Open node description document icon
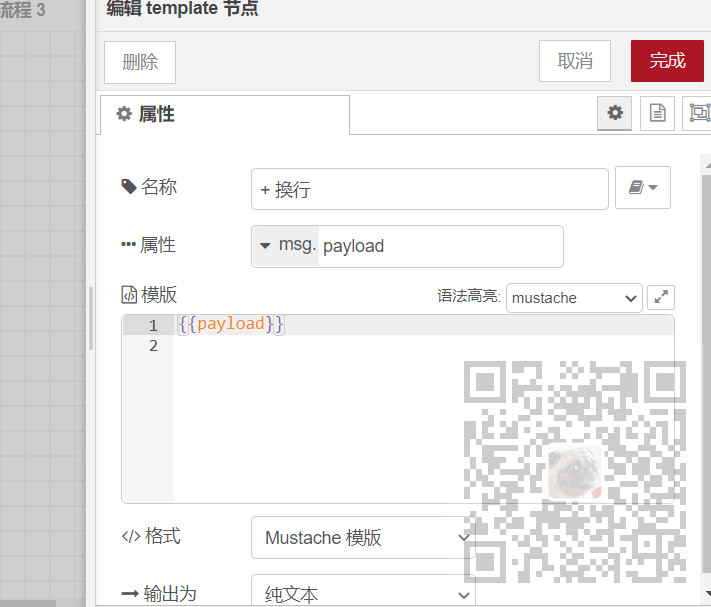Viewport: 711px width, 607px height. [x=657, y=113]
